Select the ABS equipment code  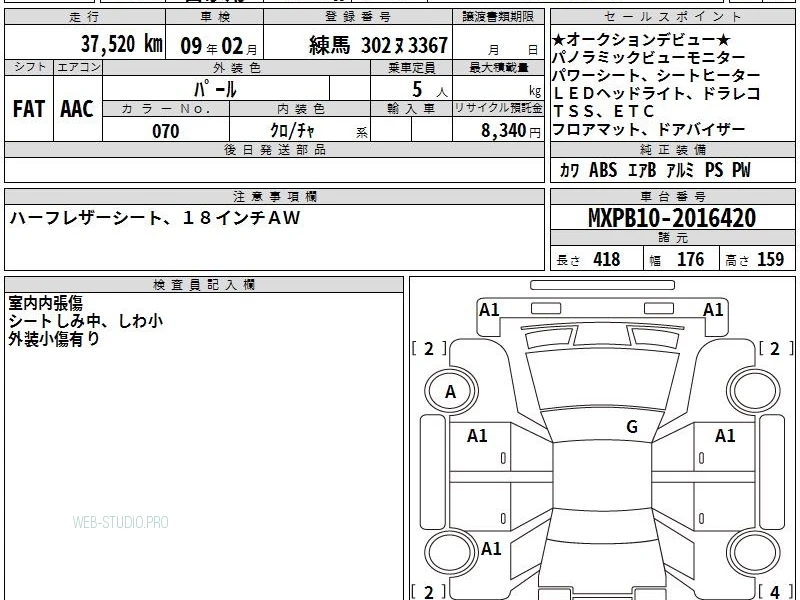[x=603, y=170]
